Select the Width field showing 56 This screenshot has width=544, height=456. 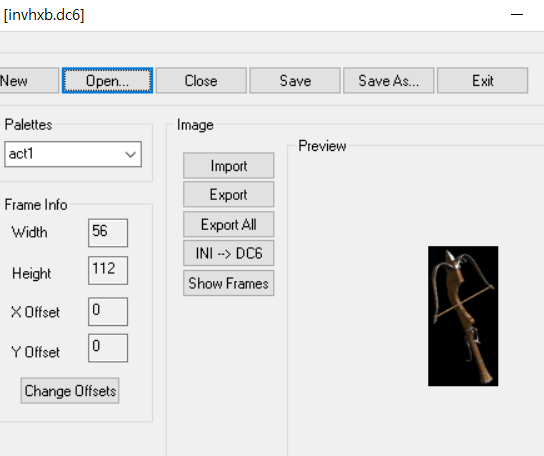[108, 233]
